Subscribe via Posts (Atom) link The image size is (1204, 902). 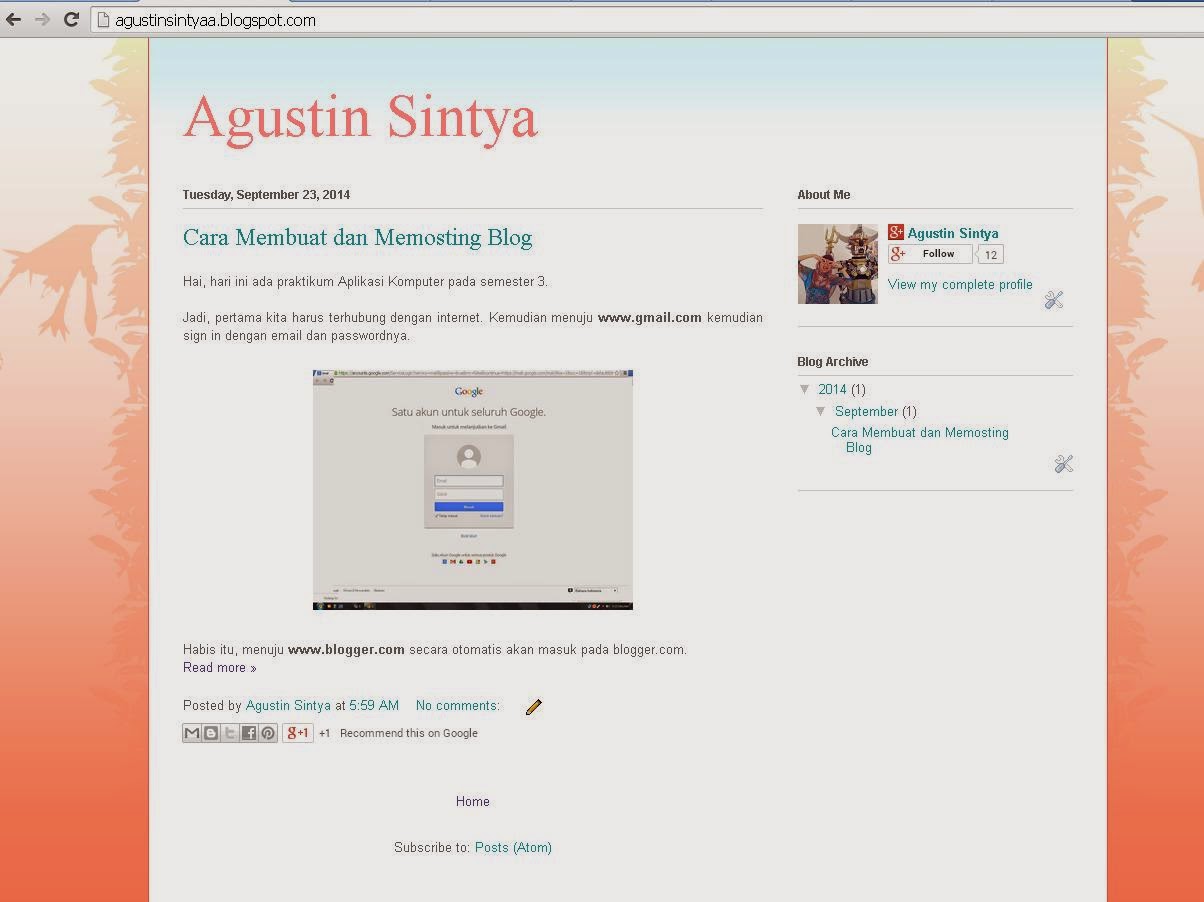513,848
